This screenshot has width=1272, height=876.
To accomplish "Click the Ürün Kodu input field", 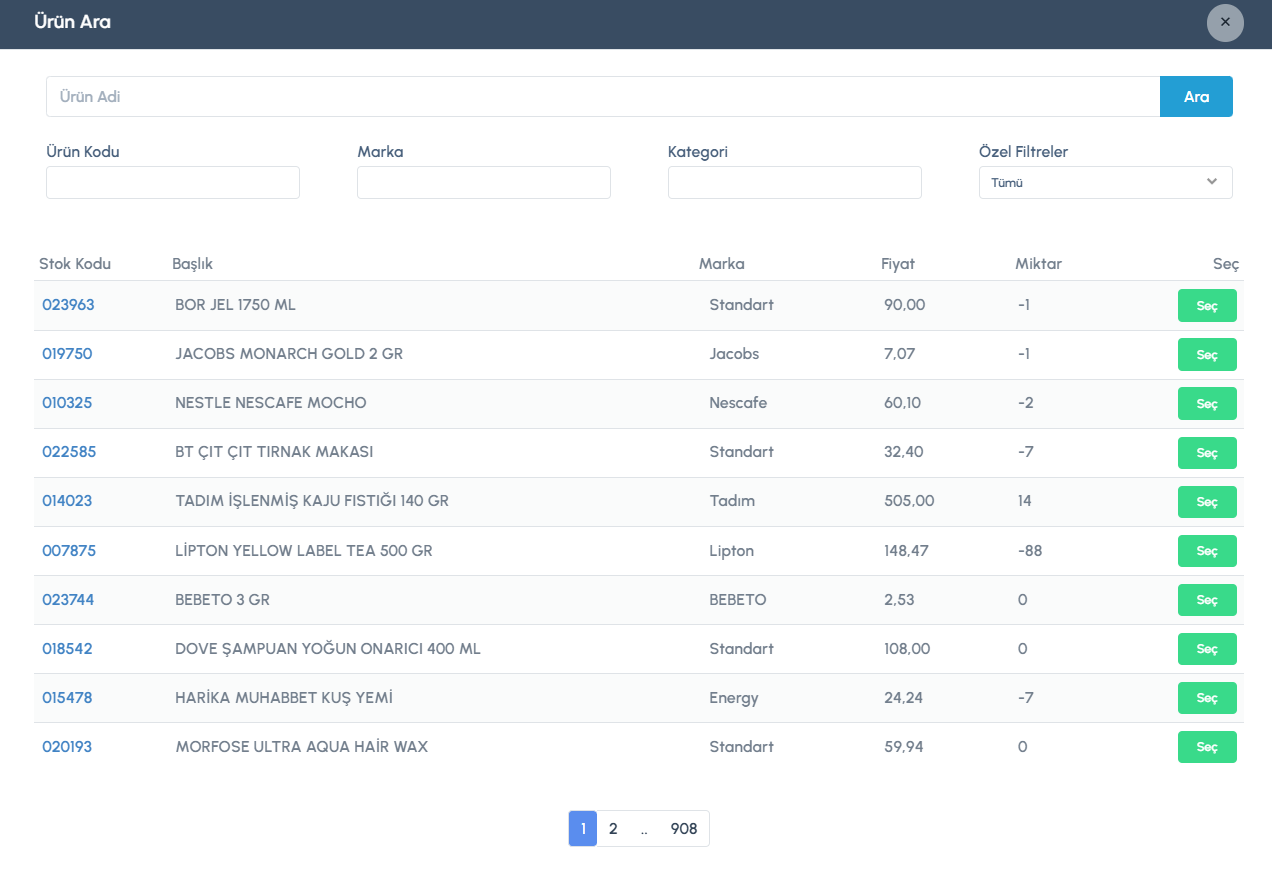I will pos(173,183).
